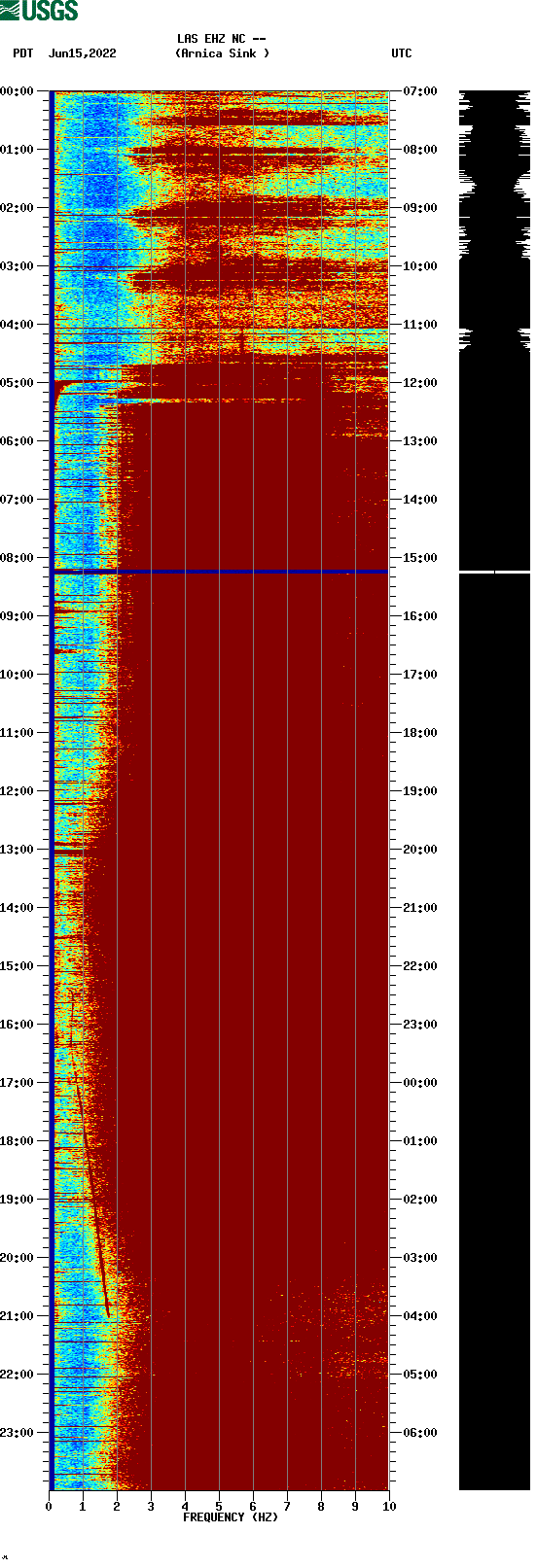
Task: Click the UTC time label '06:00'
Action: [420, 1433]
